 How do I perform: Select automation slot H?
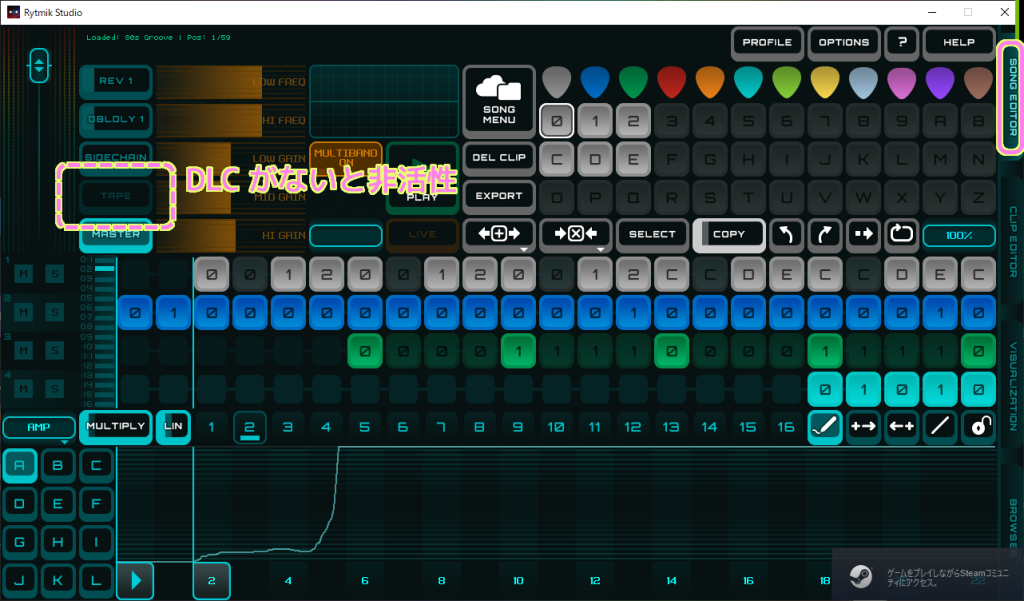57,542
